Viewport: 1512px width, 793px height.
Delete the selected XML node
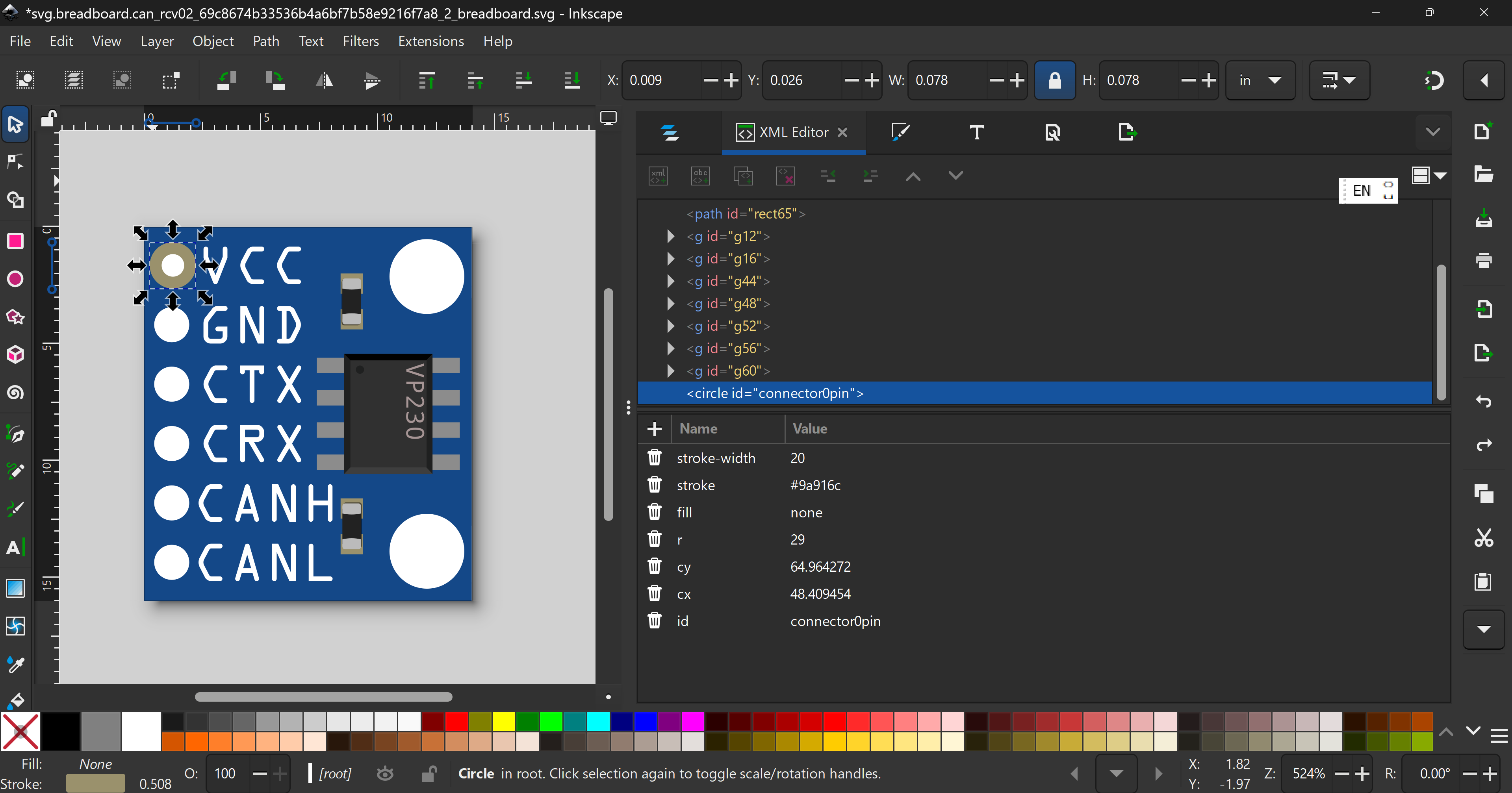tap(785, 176)
